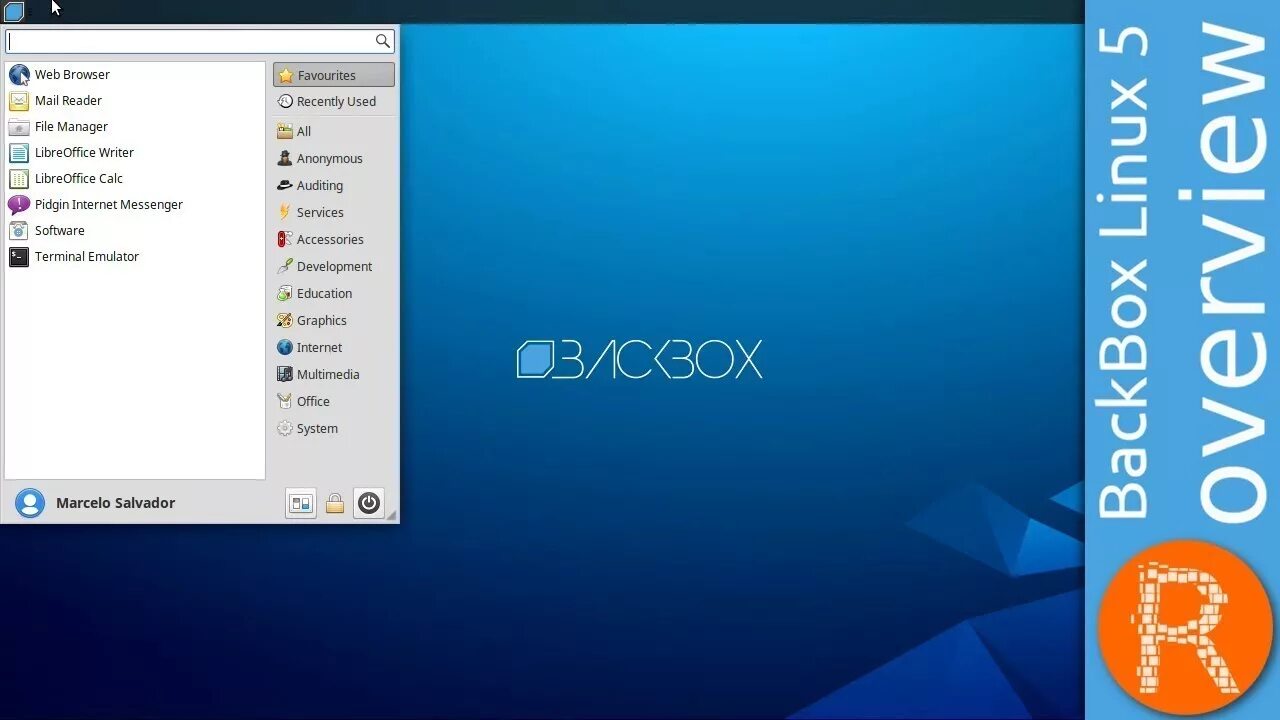The width and height of the screenshot is (1280, 720).
Task: Open the Office category label
Action: pyautogui.click(x=313, y=402)
